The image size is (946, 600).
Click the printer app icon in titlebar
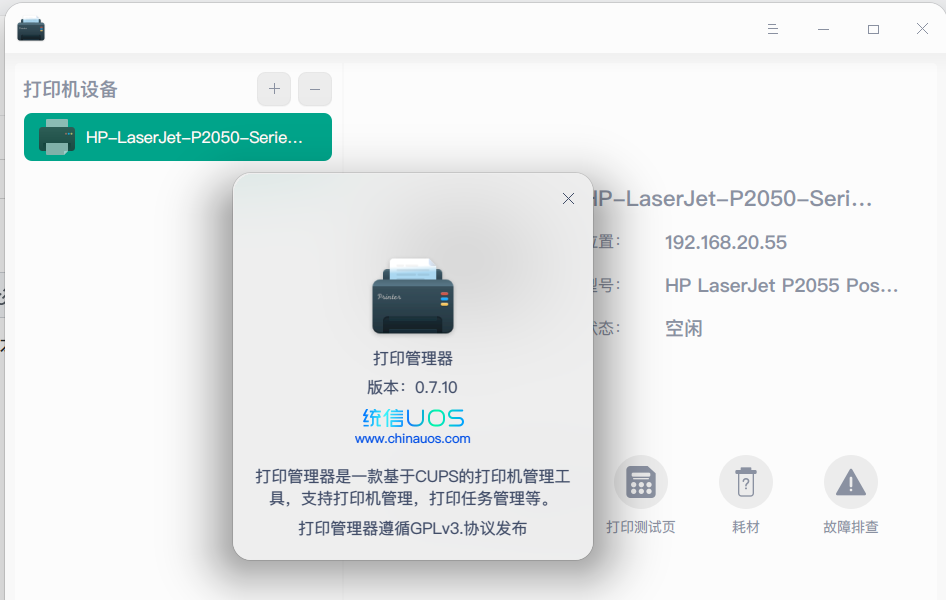coord(30,29)
